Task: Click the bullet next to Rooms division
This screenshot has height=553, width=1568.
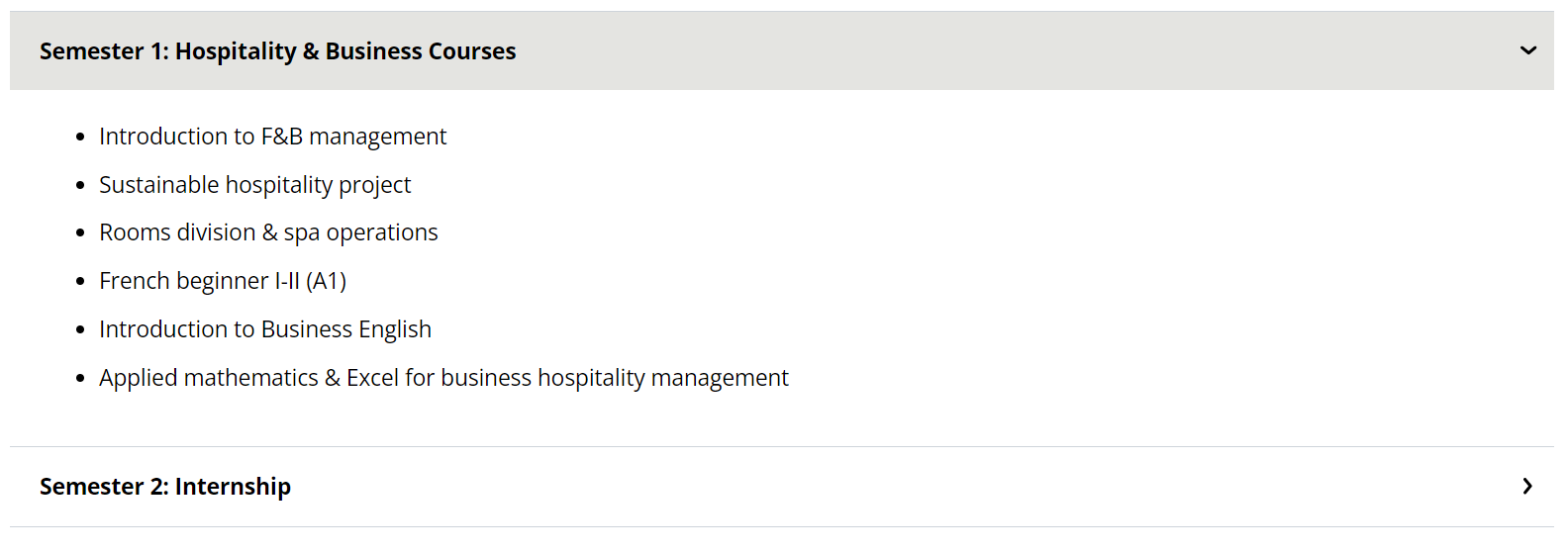Action: coord(80,233)
